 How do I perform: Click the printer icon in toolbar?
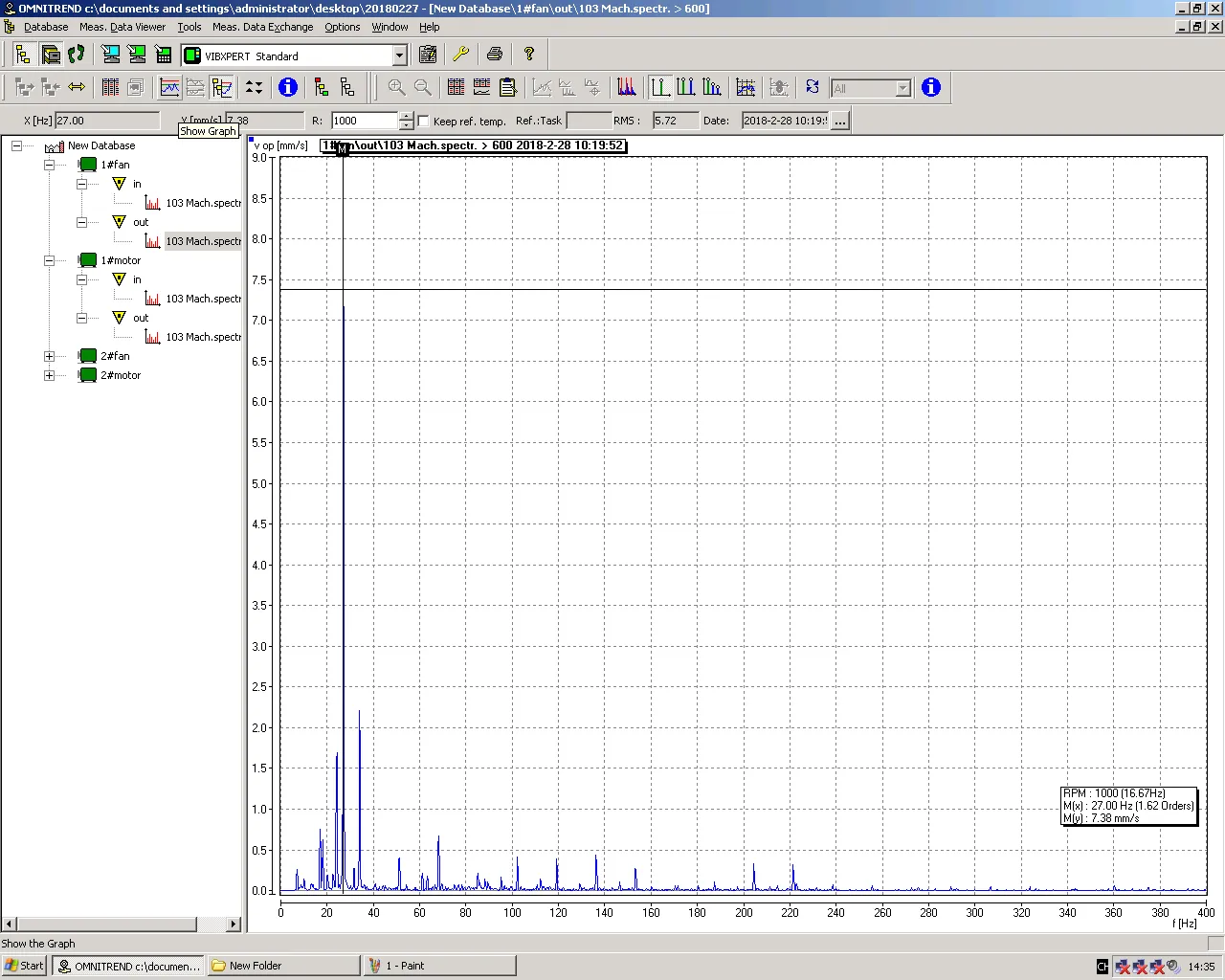495,55
